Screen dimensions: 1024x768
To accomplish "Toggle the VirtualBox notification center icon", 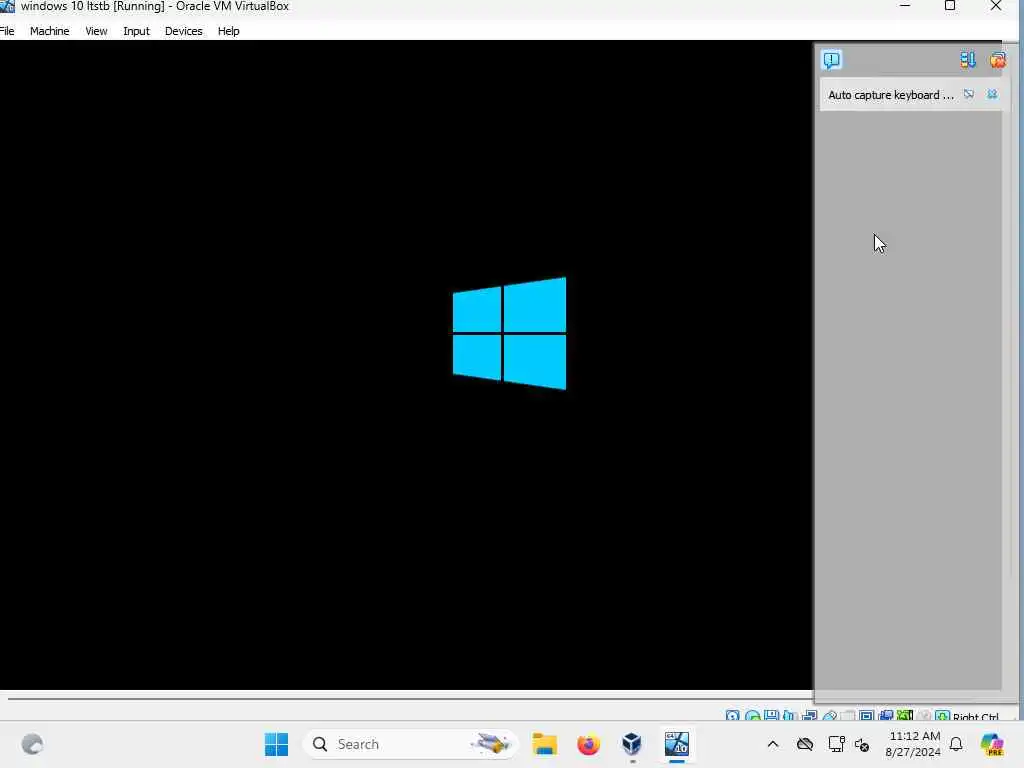I will point(831,60).
